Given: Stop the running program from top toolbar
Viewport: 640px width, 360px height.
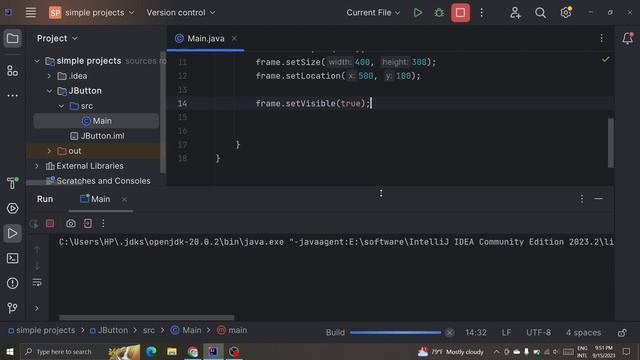Looking at the screenshot, I should [x=460, y=13].
